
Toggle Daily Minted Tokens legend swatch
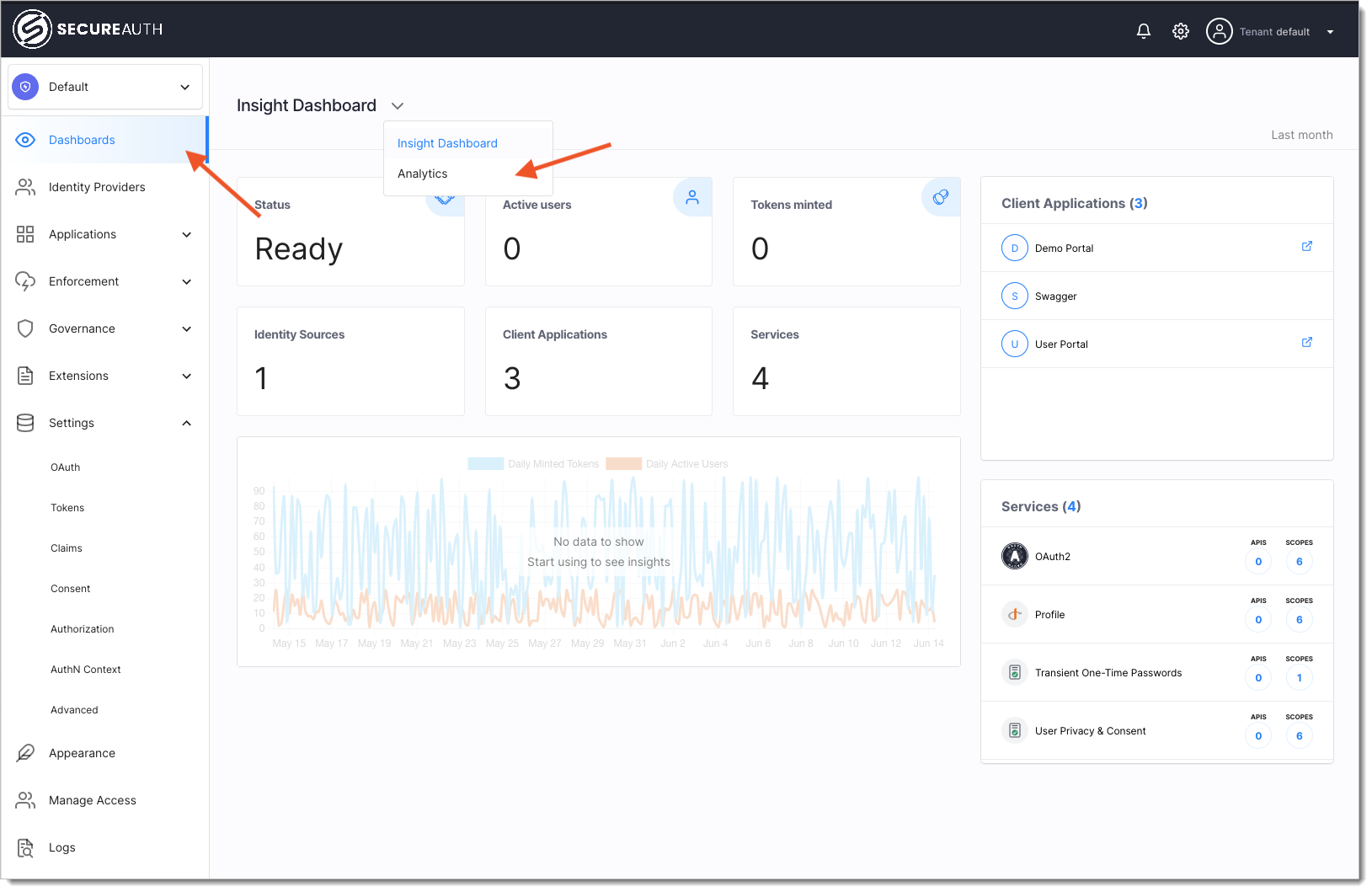pos(486,464)
